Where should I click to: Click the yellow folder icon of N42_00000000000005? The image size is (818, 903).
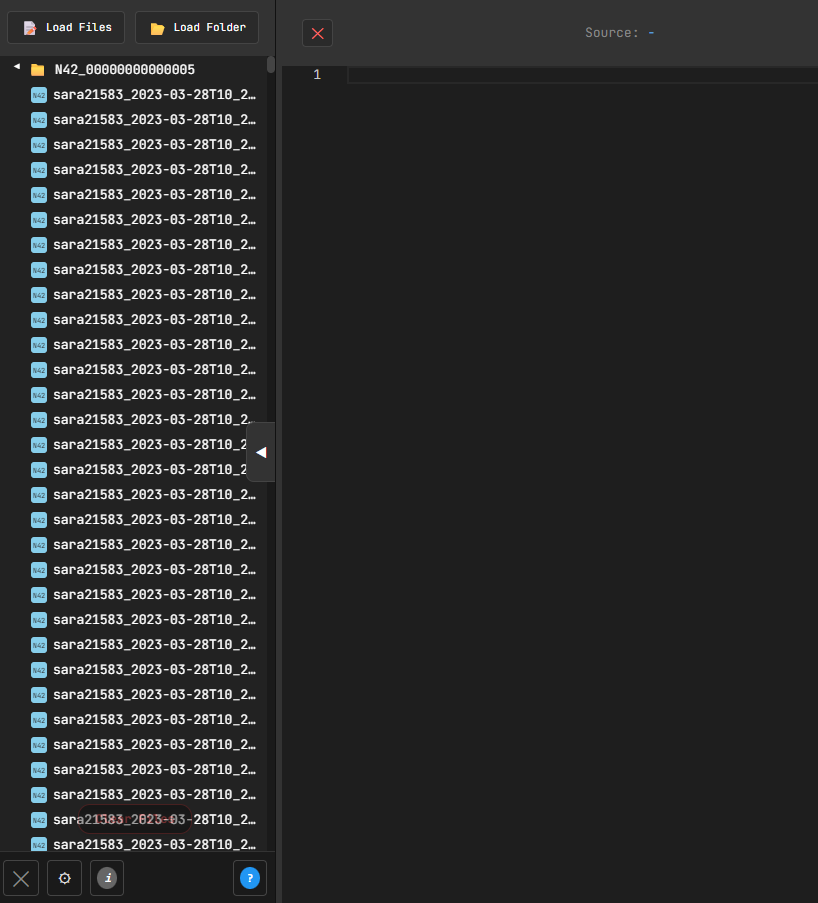click(38, 70)
